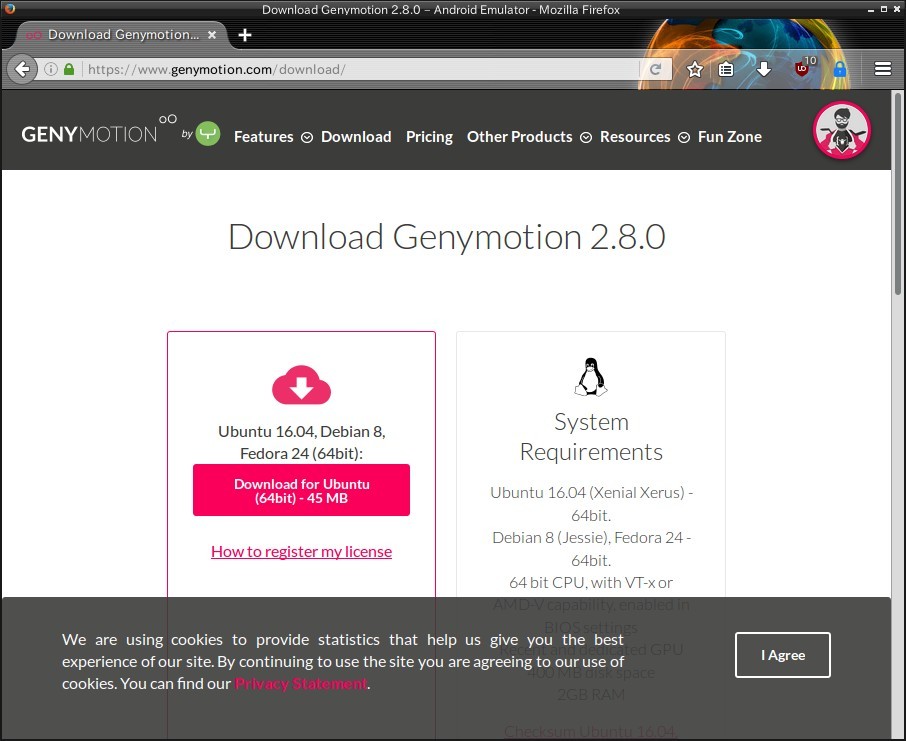906x741 pixels.
Task: Click 64 bit CPU, with VT-x text
Action: pyautogui.click(x=591, y=583)
